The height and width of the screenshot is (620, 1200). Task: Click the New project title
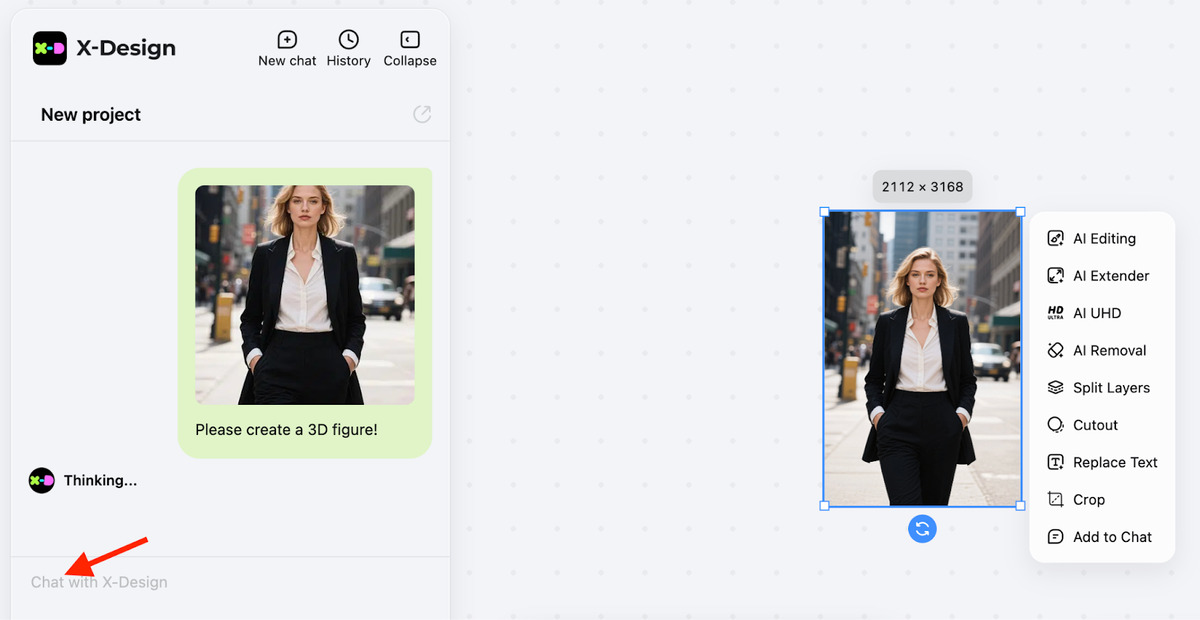coord(91,115)
